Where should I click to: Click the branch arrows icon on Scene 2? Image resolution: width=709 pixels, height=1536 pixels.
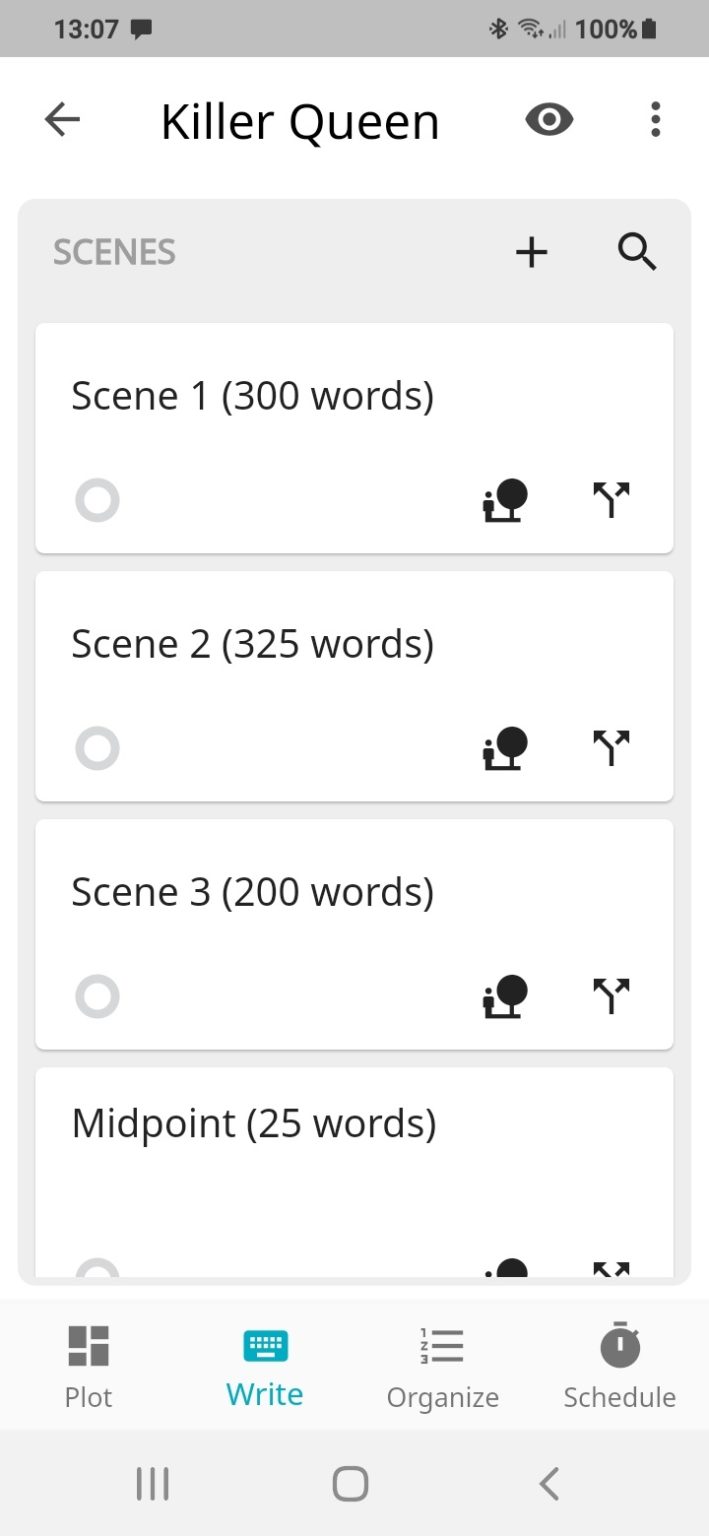[x=613, y=748]
